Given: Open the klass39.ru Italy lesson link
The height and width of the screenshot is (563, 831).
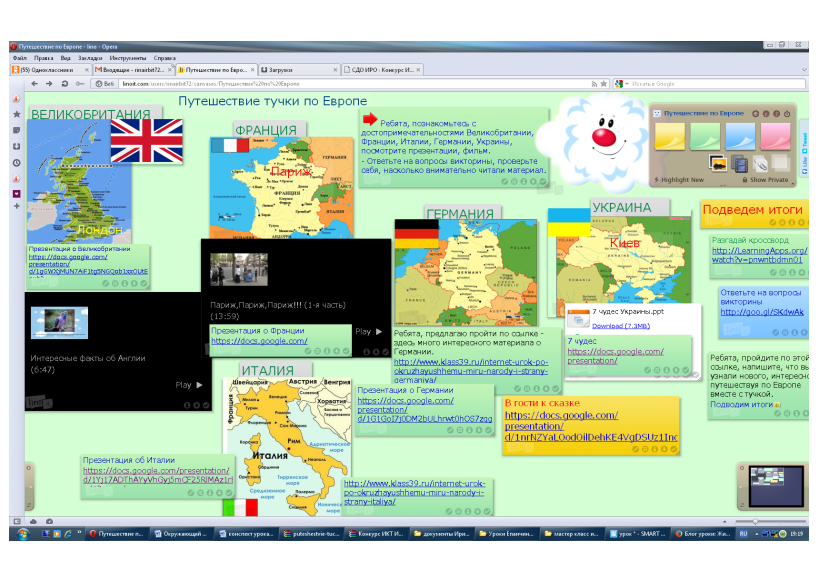Looking at the screenshot, I should point(414,492).
